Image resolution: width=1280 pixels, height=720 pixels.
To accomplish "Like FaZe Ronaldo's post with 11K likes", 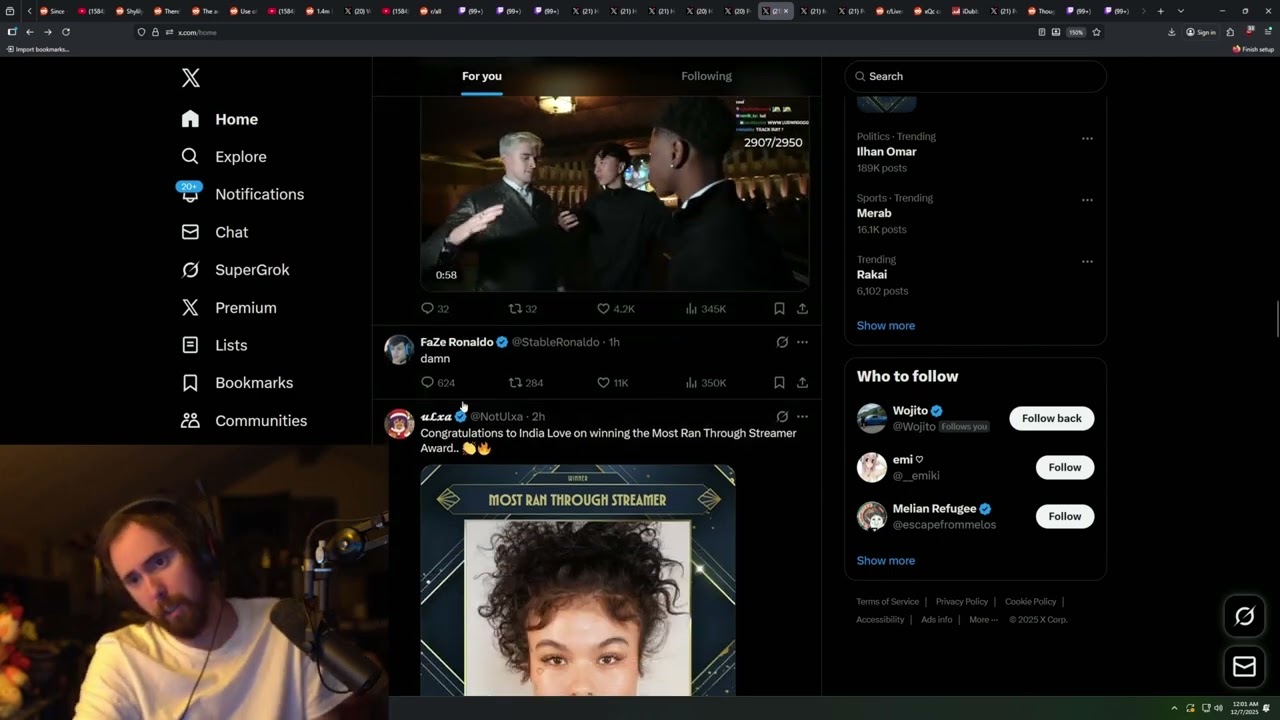I will [613, 382].
